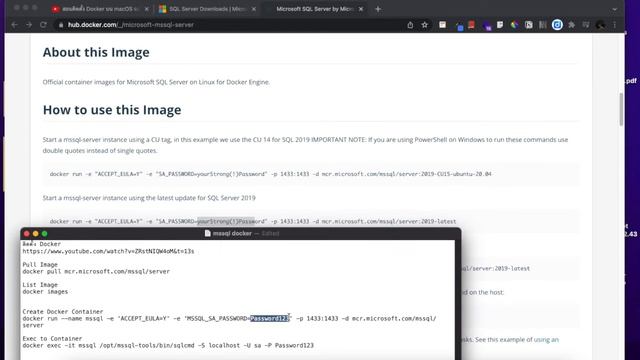Open the Notion extension icon
The image size is (640, 360).
pyautogui.click(x=529, y=25)
